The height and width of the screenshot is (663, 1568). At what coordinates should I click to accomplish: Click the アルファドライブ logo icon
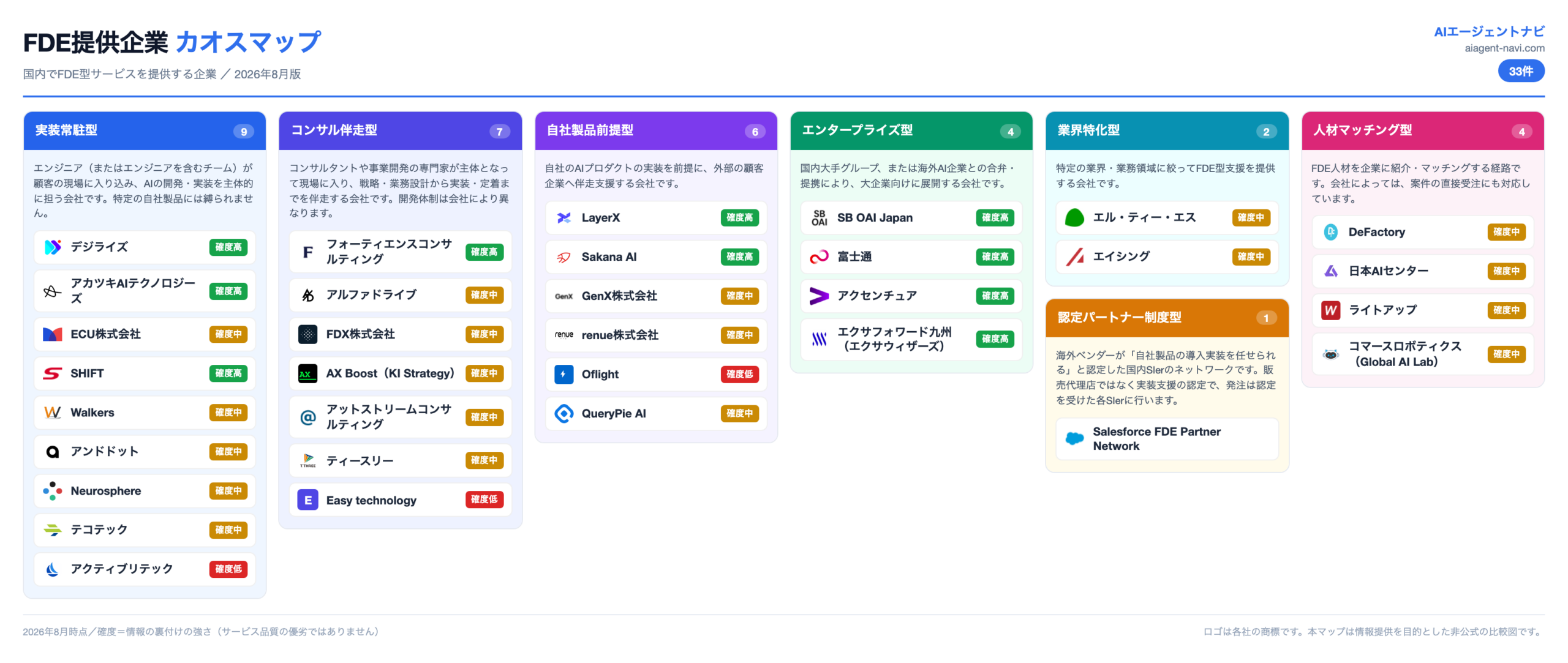(x=308, y=295)
